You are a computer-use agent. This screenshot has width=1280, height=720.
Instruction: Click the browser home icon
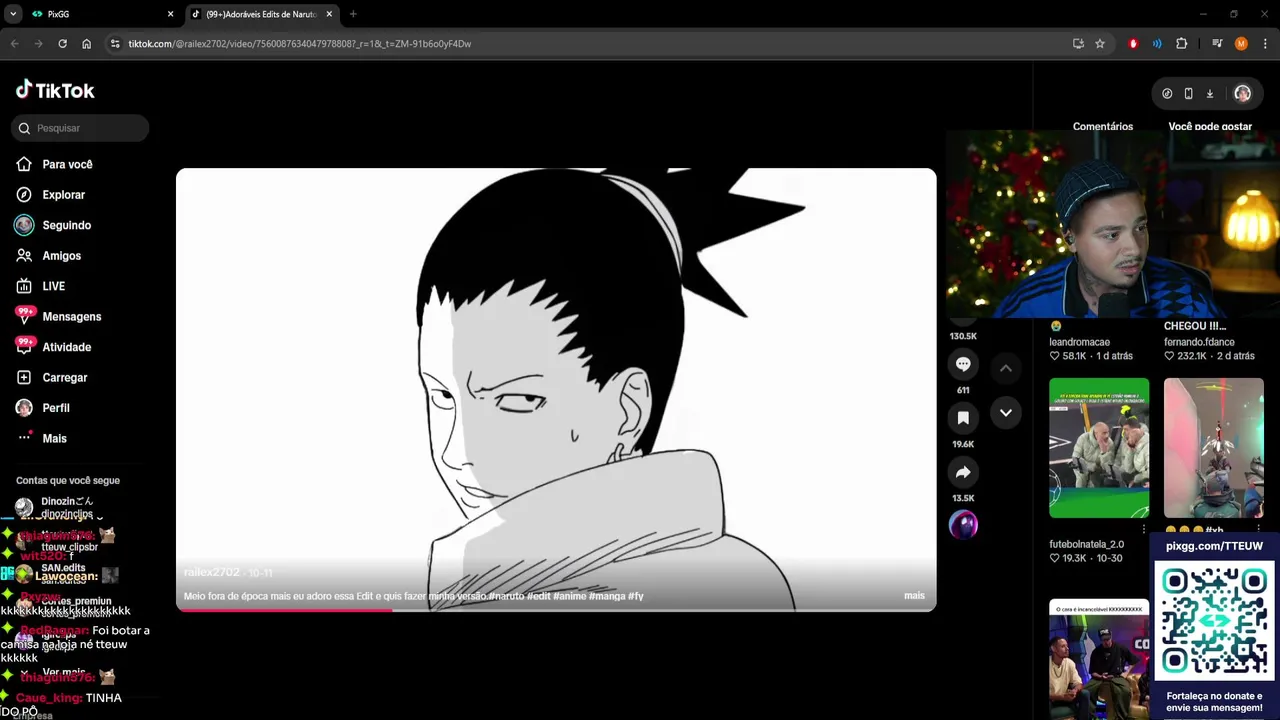(87, 44)
